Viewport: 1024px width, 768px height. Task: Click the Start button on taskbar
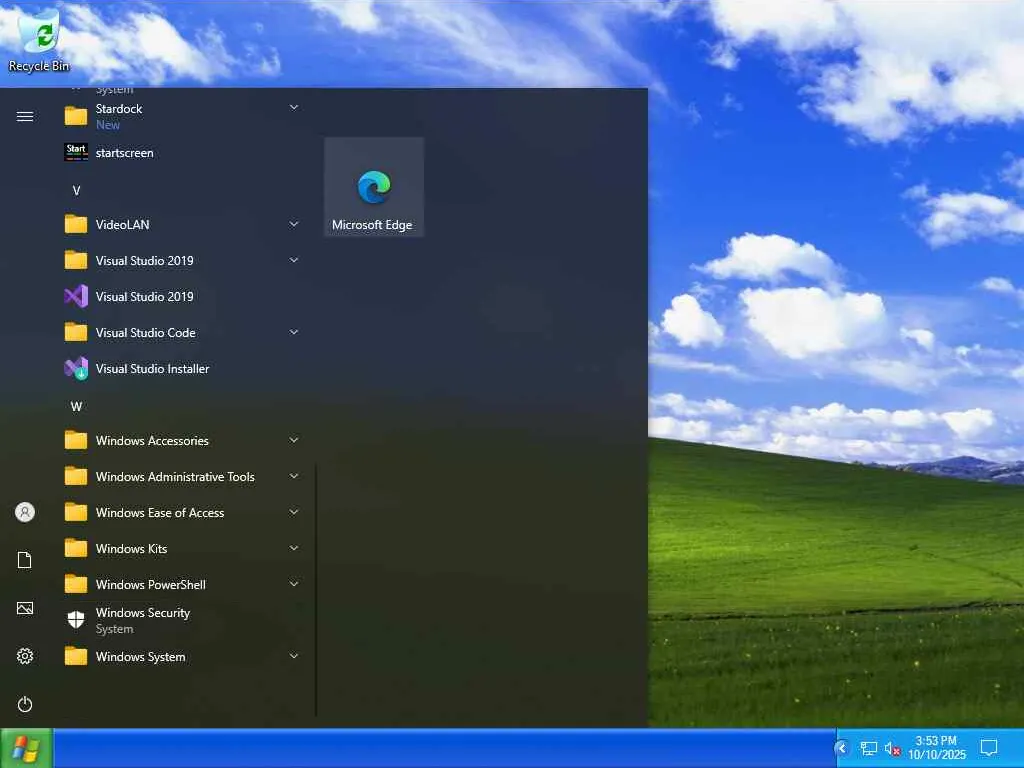click(x=26, y=748)
